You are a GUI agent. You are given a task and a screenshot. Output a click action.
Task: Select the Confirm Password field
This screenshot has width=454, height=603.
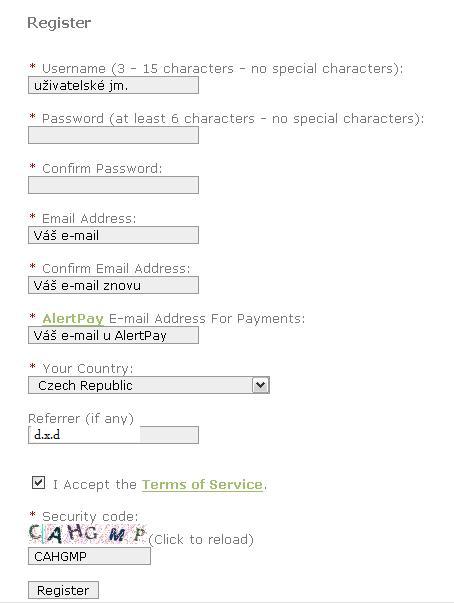click(113, 185)
